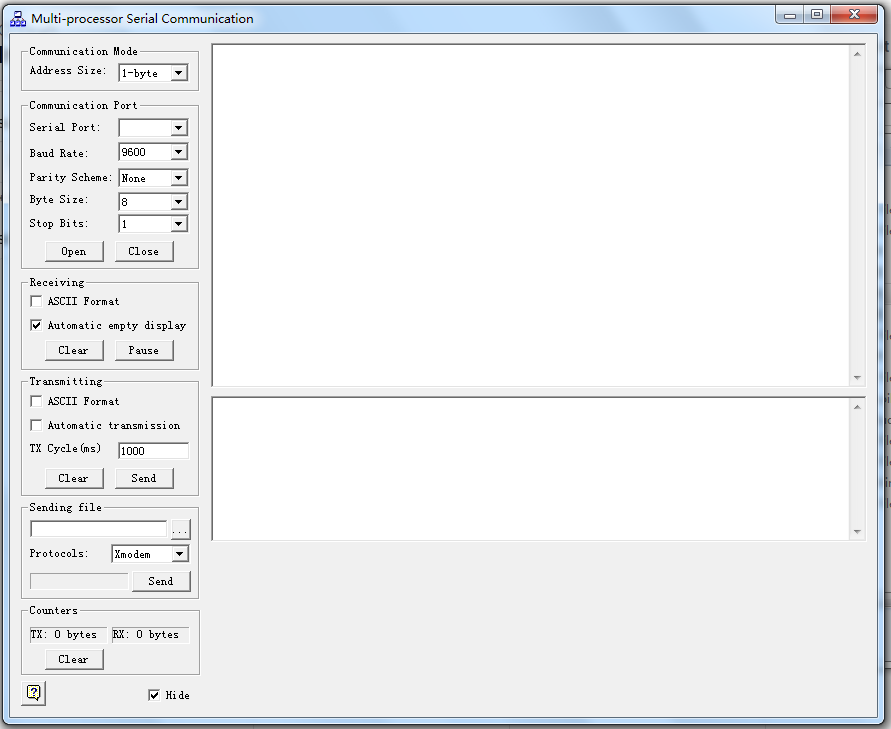This screenshot has width=891, height=729.
Task: Clear the TX and RX counters
Action: coord(74,659)
